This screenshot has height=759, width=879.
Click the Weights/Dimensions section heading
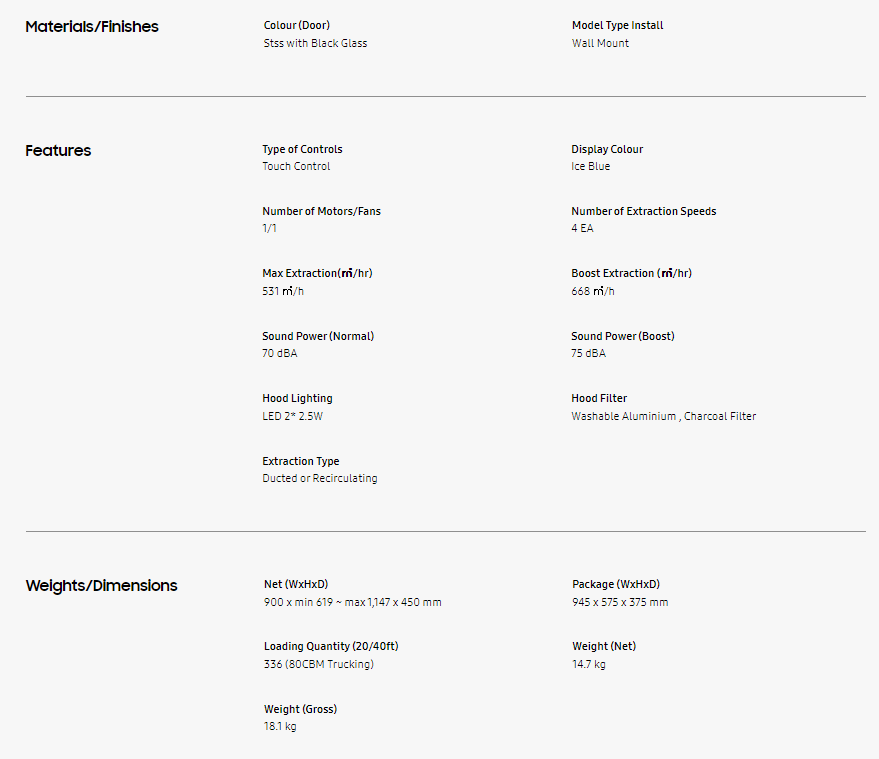pos(101,585)
